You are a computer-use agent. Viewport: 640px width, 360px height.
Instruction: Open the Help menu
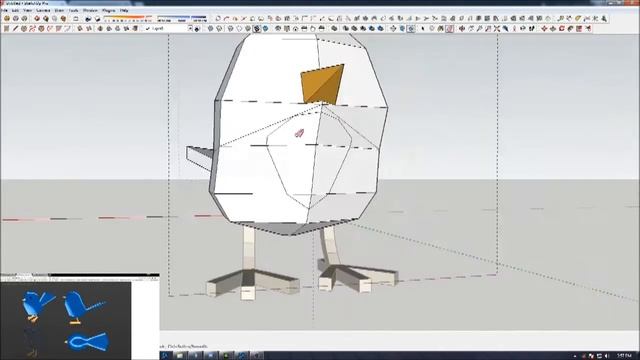click(124, 10)
